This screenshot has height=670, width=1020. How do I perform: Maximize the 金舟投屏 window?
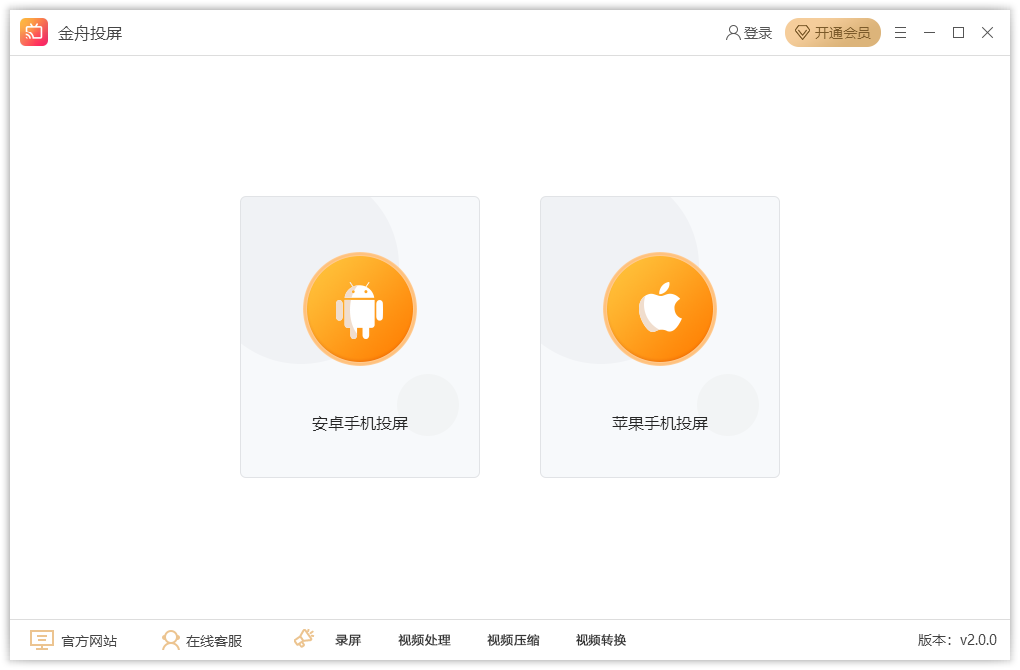958,33
